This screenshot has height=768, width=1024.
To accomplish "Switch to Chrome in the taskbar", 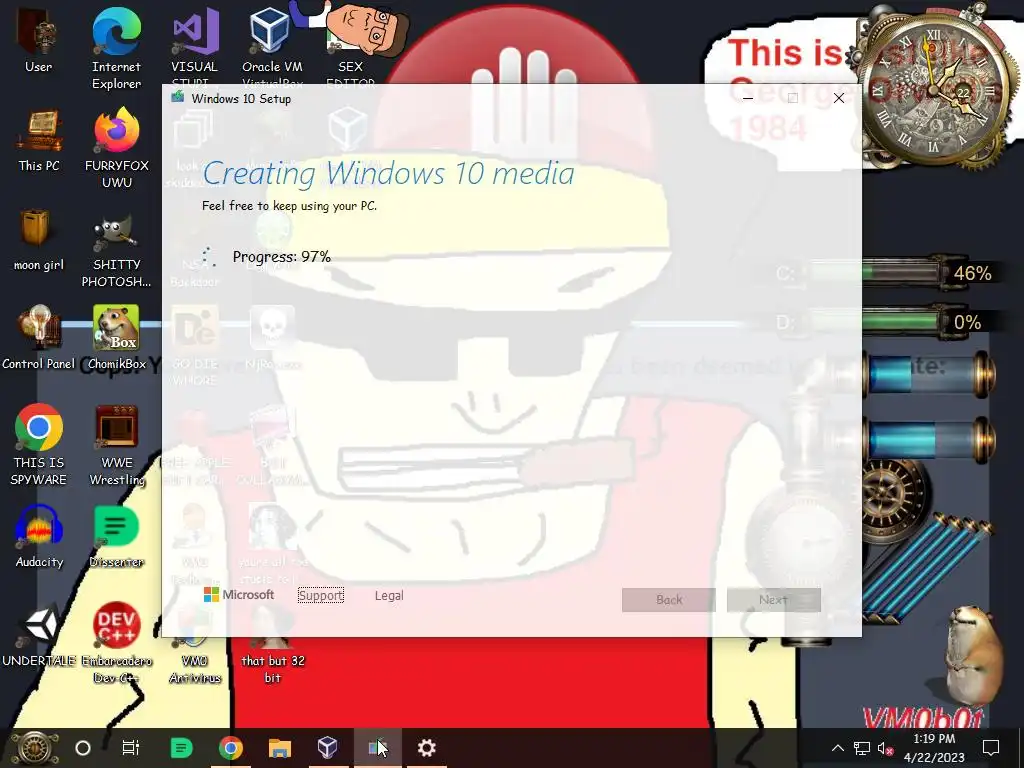I will [x=230, y=748].
